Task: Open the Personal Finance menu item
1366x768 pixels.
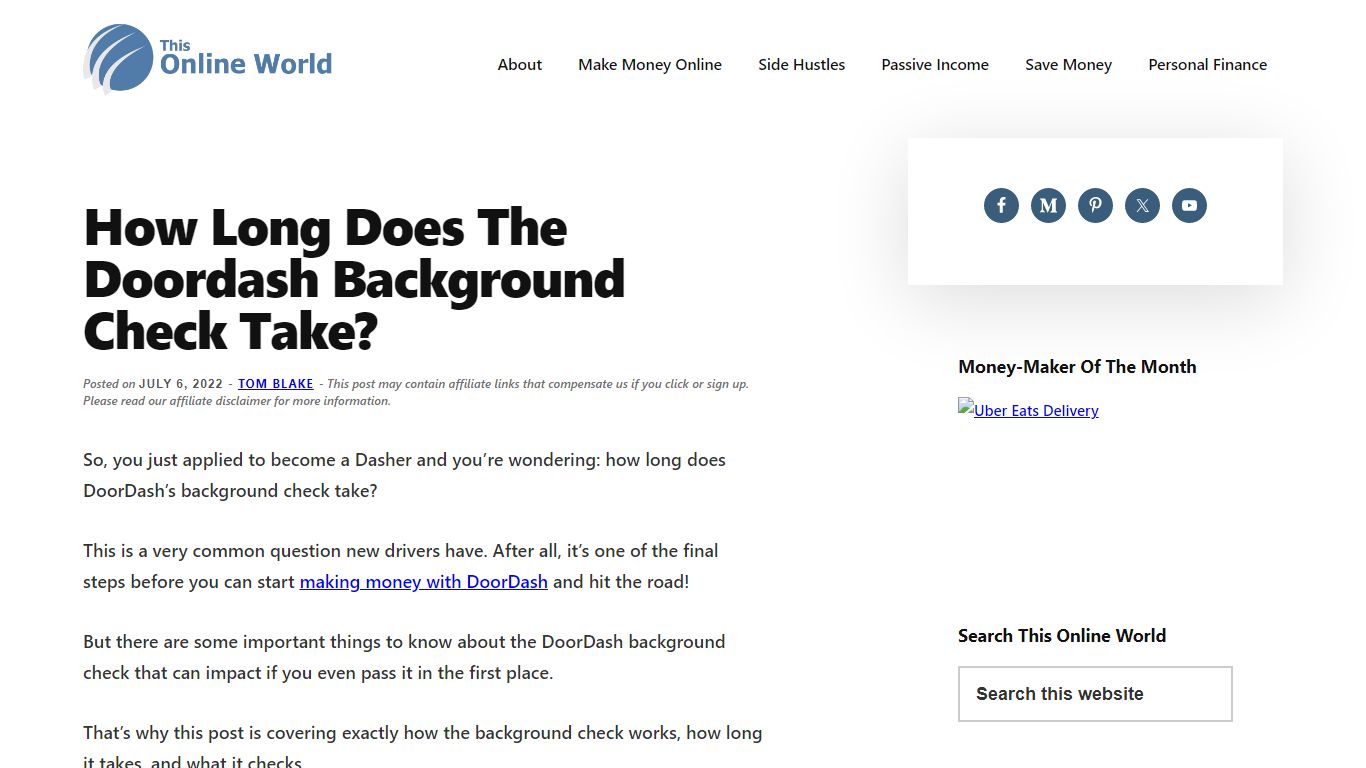Action: pos(1207,64)
